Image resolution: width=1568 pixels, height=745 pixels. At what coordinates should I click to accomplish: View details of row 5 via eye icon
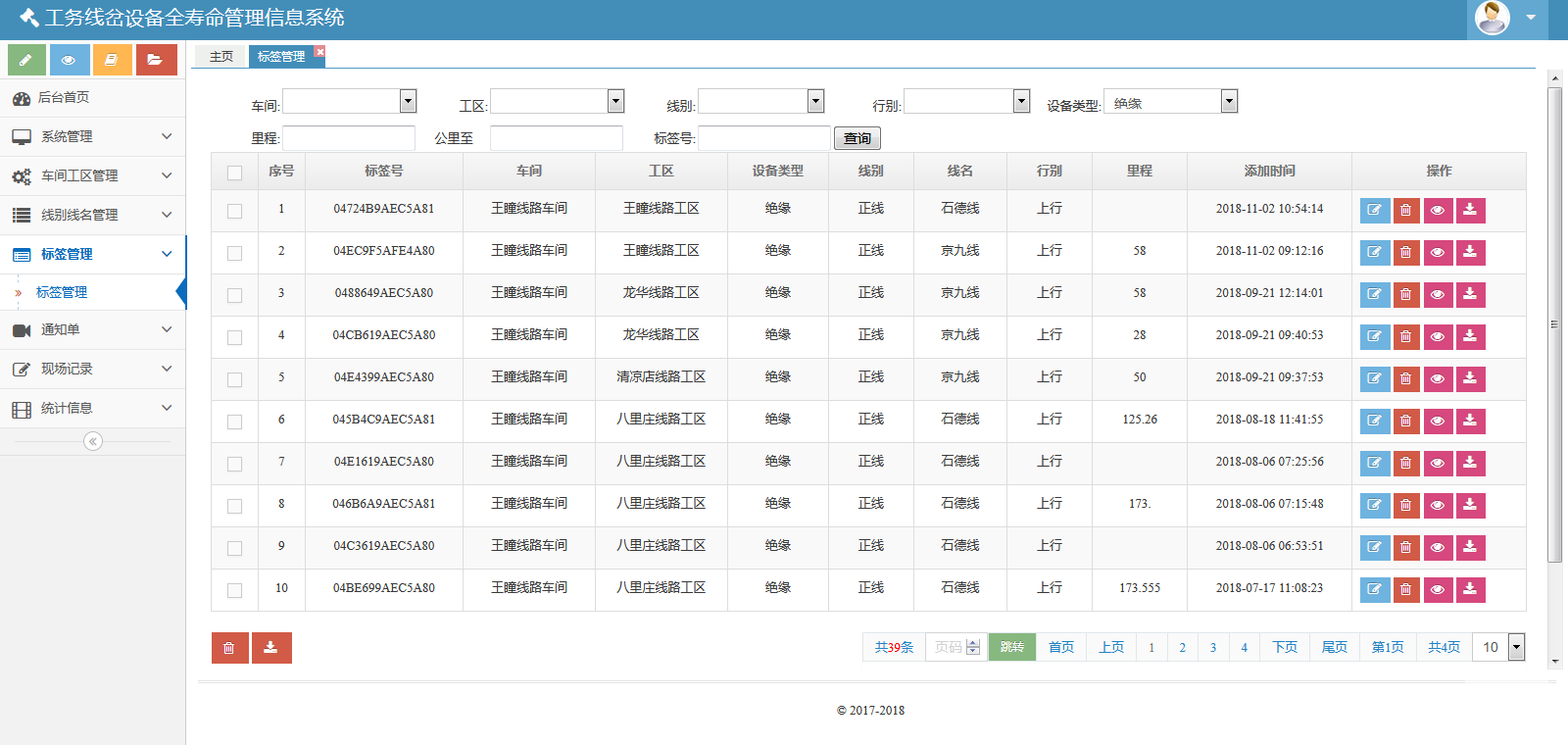click(1438, 378)
